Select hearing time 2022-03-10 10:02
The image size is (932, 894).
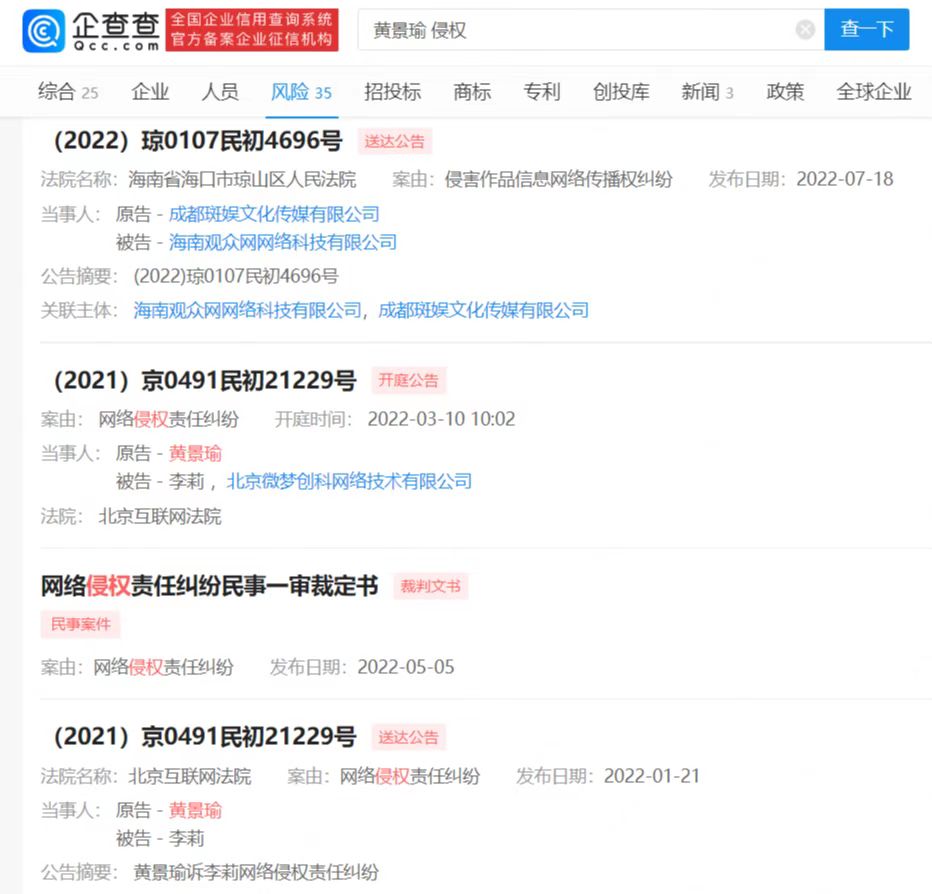442,419
